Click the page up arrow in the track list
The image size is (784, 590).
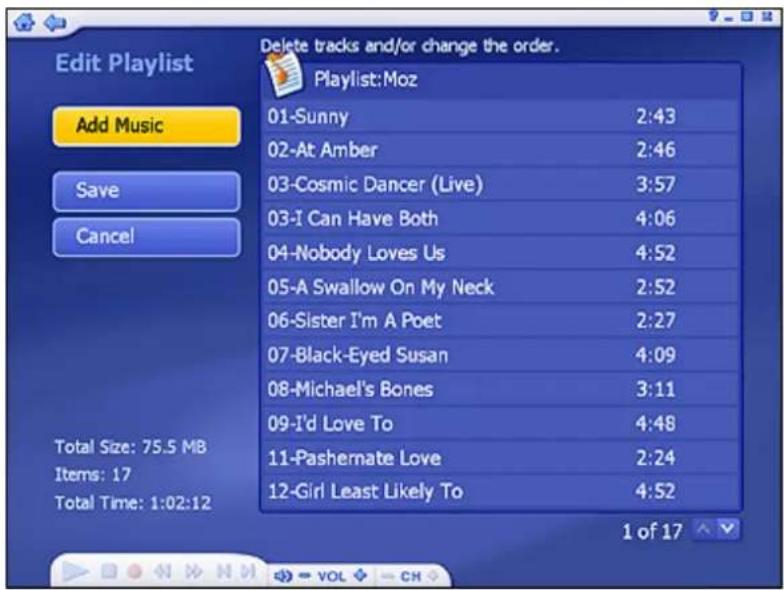[x=704, y=530]
